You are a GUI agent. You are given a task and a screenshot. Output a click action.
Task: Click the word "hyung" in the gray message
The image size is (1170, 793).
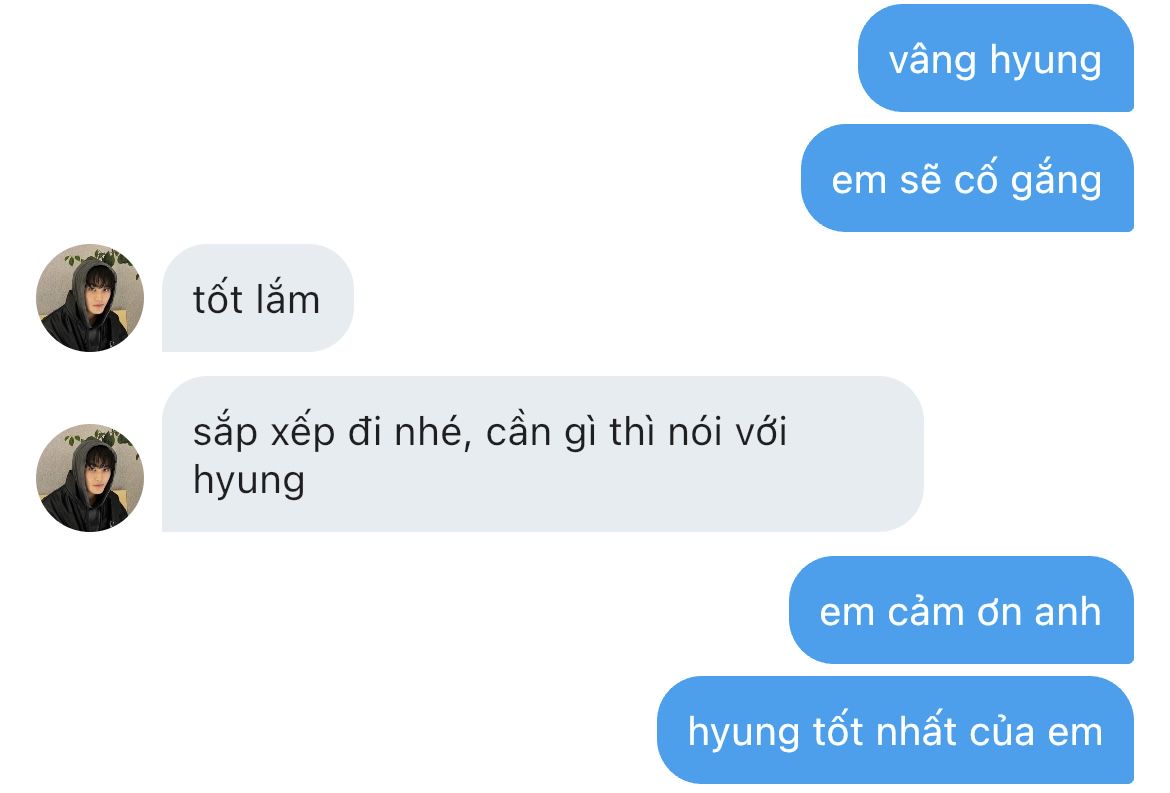click(248, 481)
